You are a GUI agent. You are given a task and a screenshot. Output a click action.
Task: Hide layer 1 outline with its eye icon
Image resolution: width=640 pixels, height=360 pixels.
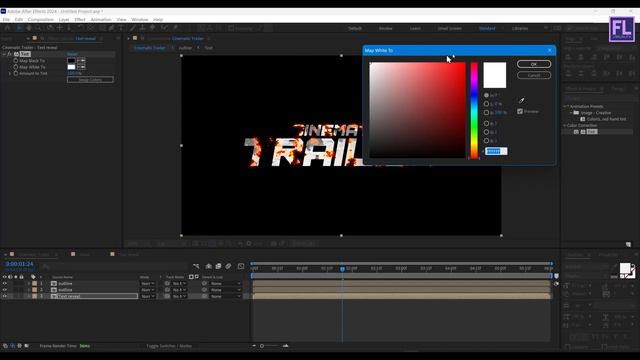[x=4, y=283]
